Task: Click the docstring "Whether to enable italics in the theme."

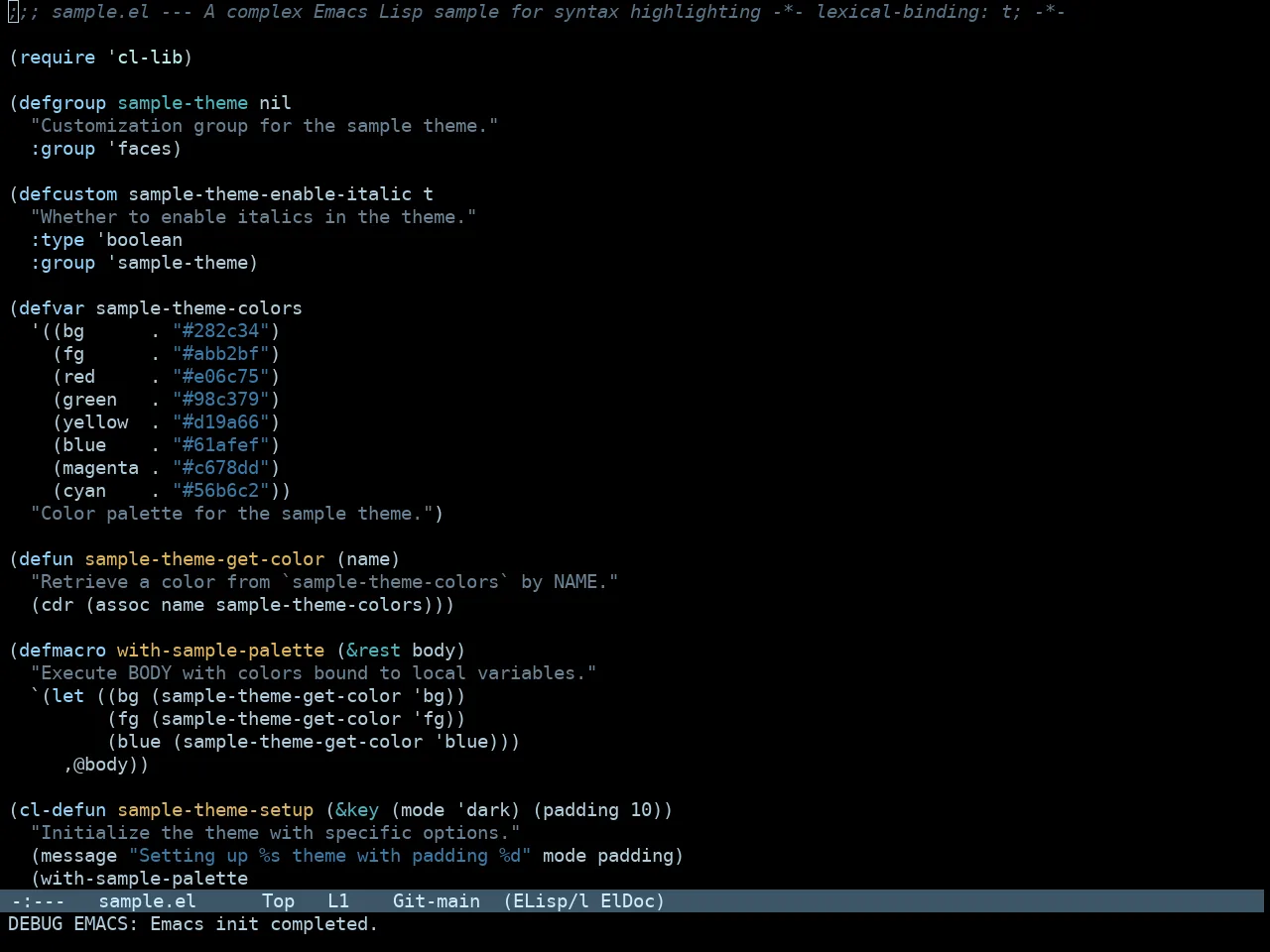Action: click(254, 216)
